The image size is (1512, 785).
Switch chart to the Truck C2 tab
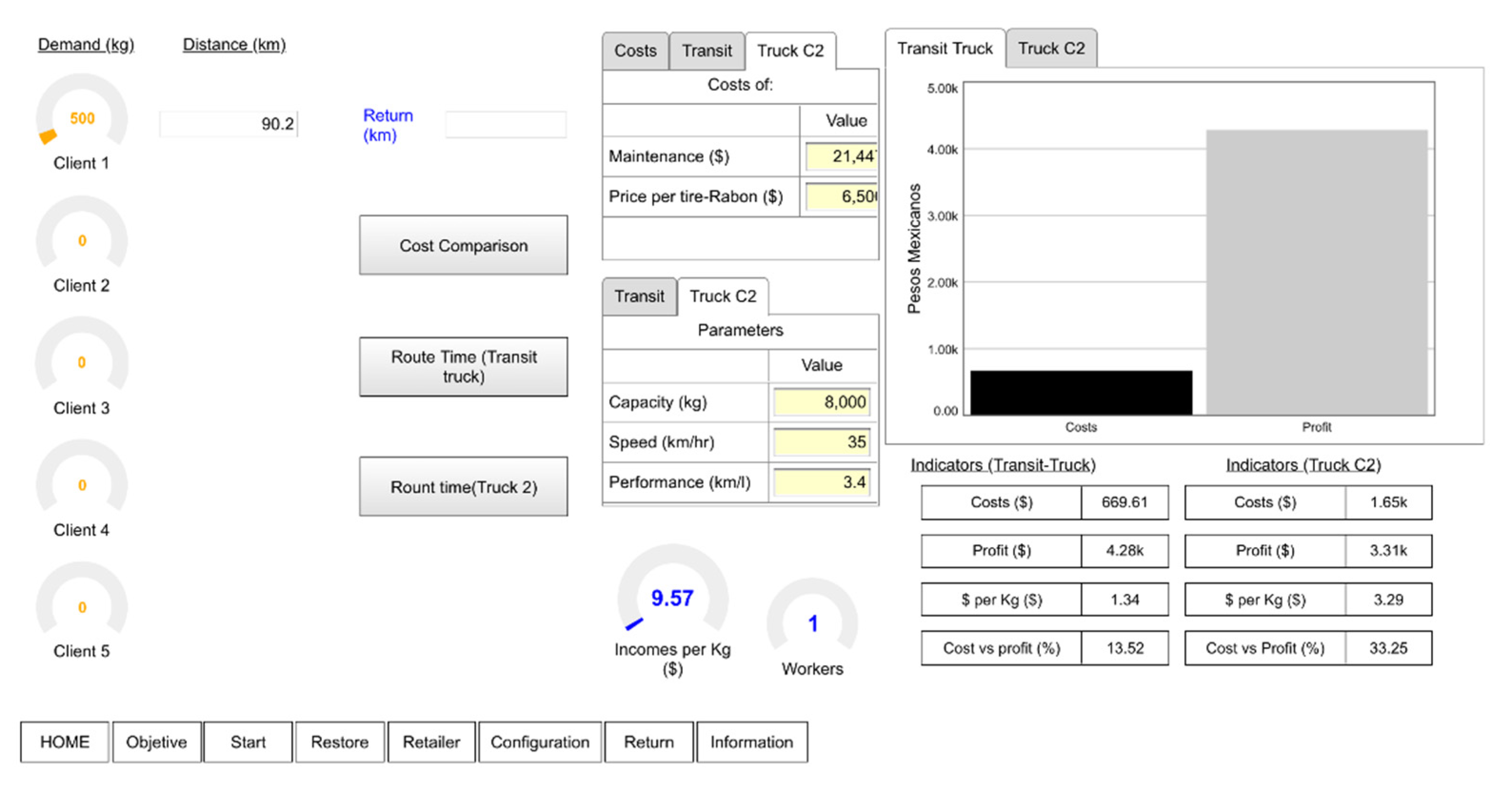pos(1051,49)
